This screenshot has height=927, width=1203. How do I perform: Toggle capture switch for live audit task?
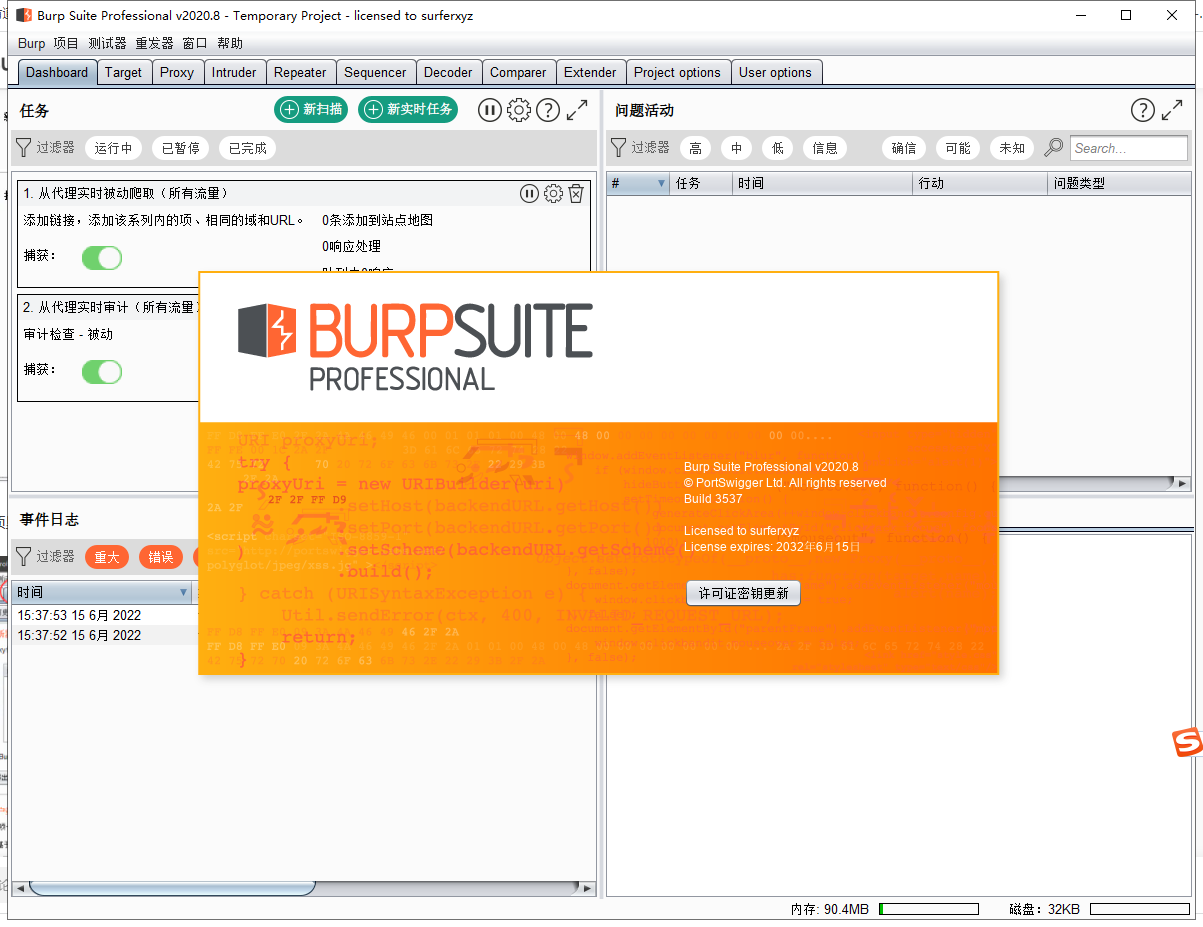coord(101,372)
